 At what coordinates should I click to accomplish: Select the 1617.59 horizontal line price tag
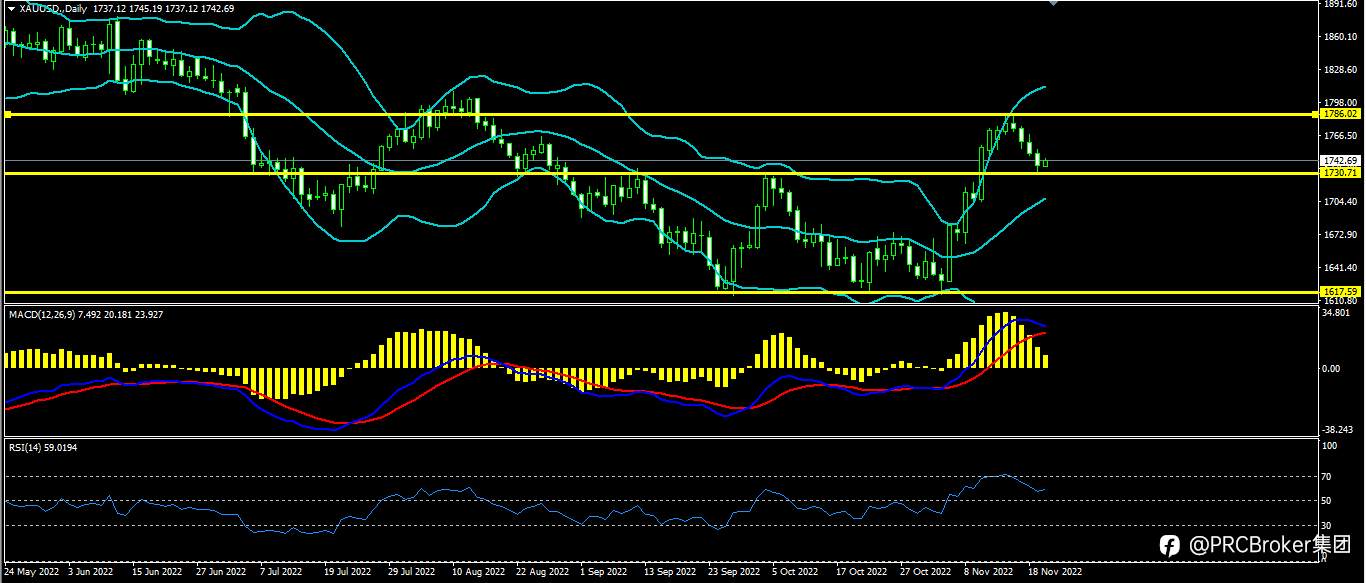point(1338,291)
